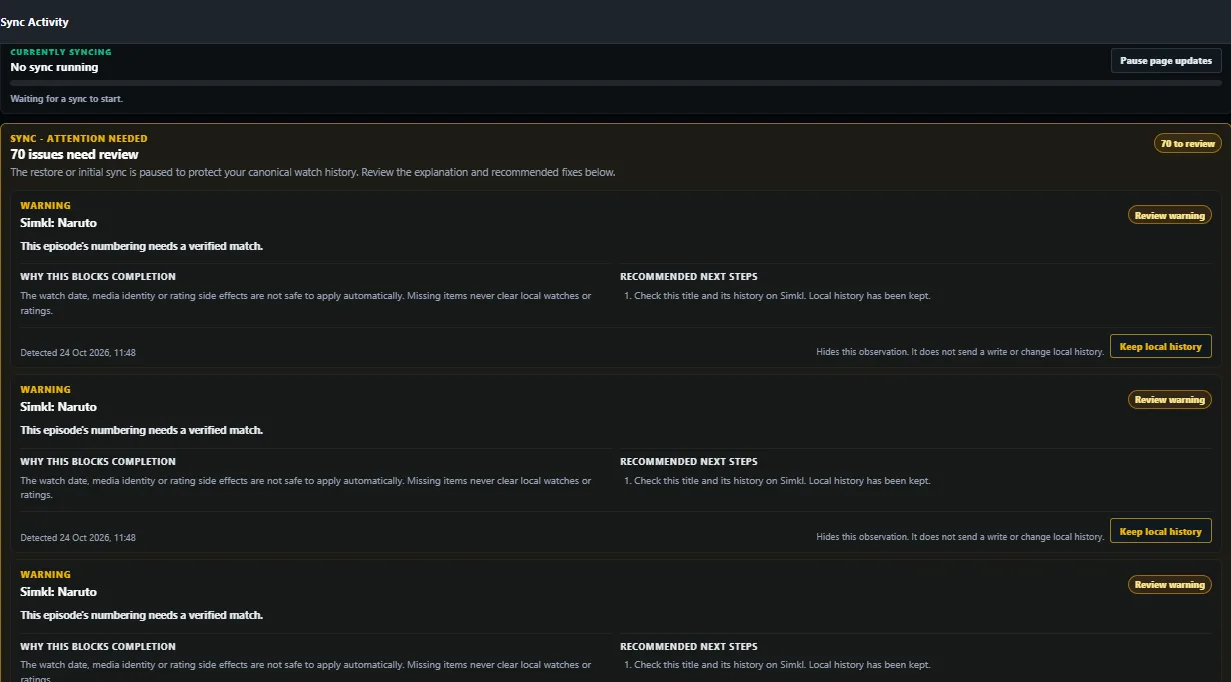
Task: Click the Sync Activity page heading
Action: (x=35, y=22)
